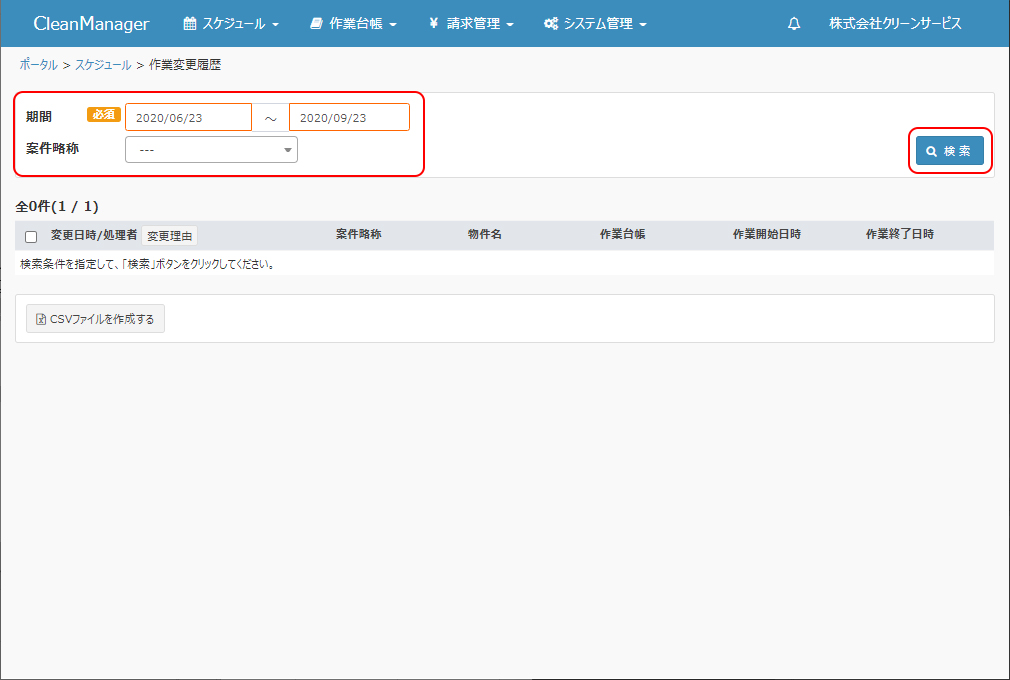Viewport: 1010px width, 680px height.
Task: Click the end date field 2020/09/23
Action: pos(349,118)
